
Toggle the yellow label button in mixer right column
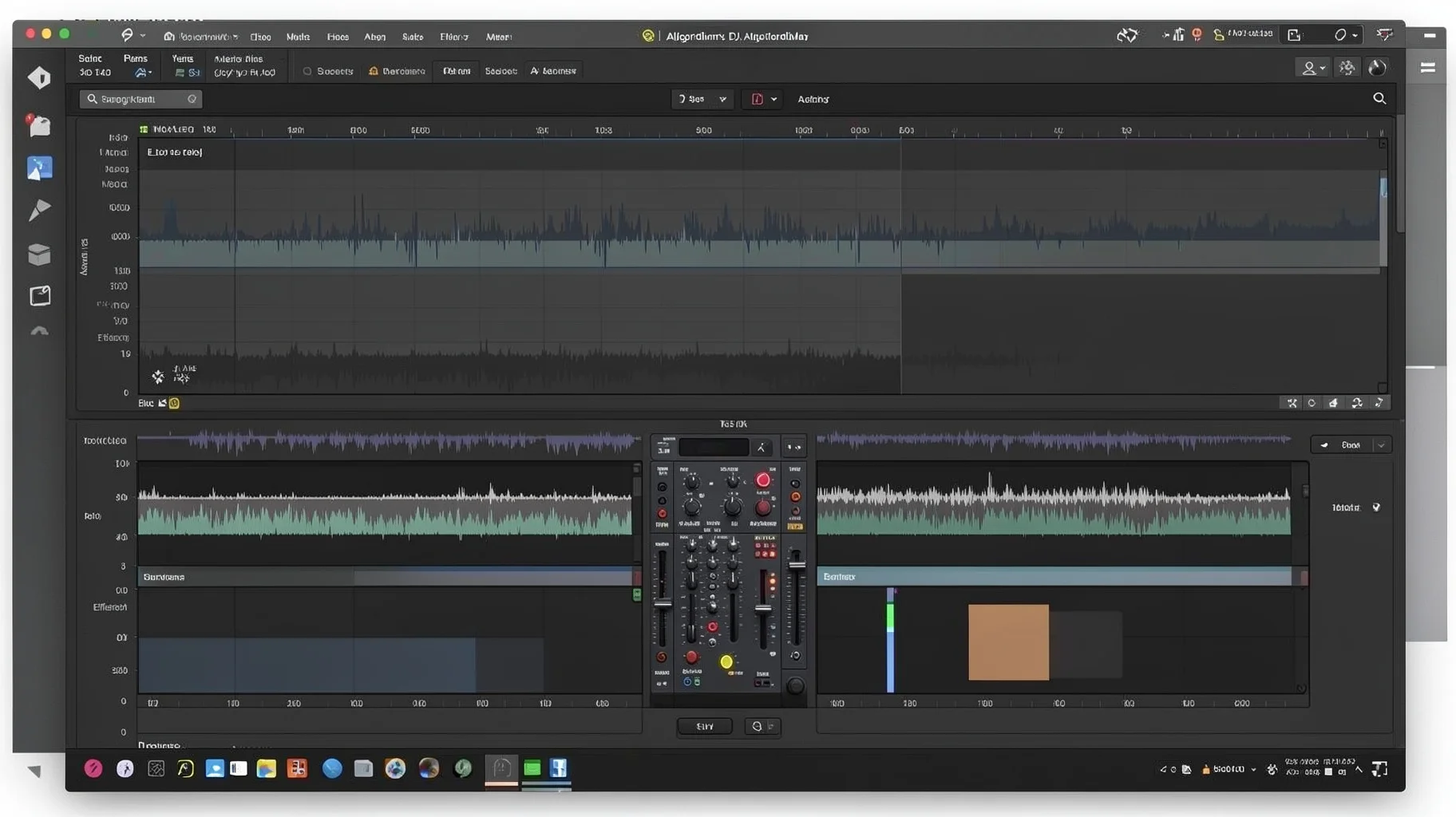click(795, 527)
